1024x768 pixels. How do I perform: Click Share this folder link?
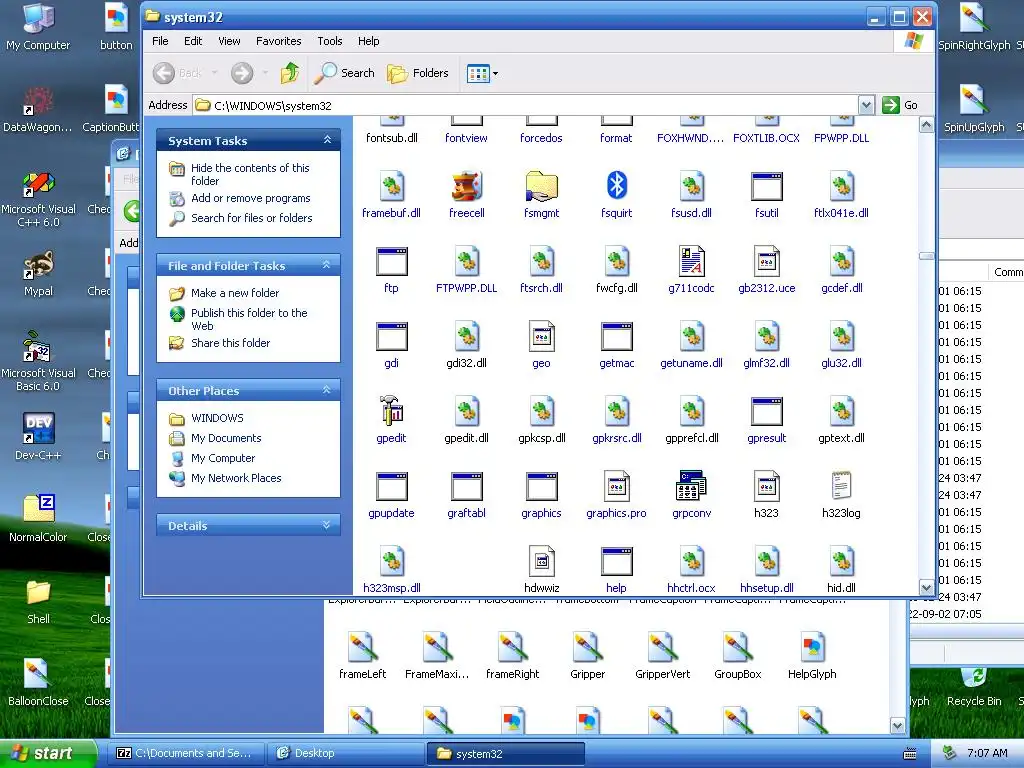click(x=231, y=343)
